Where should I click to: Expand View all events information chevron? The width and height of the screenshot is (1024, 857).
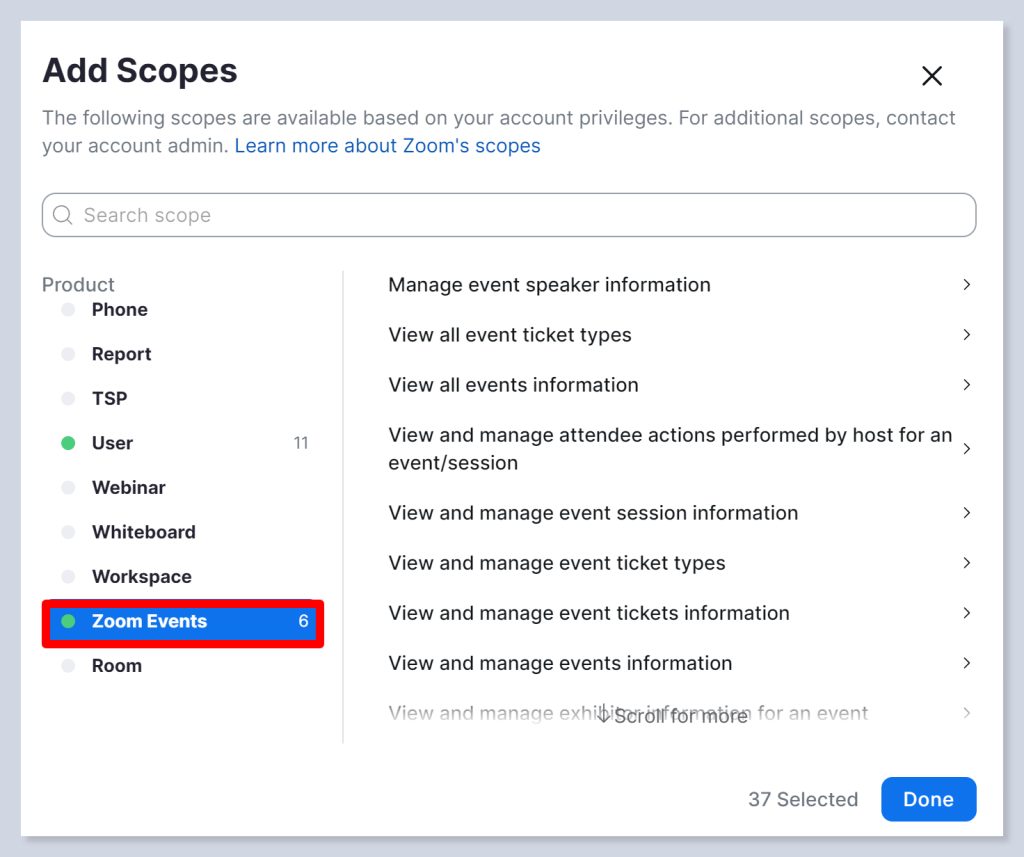click(966, 385)
